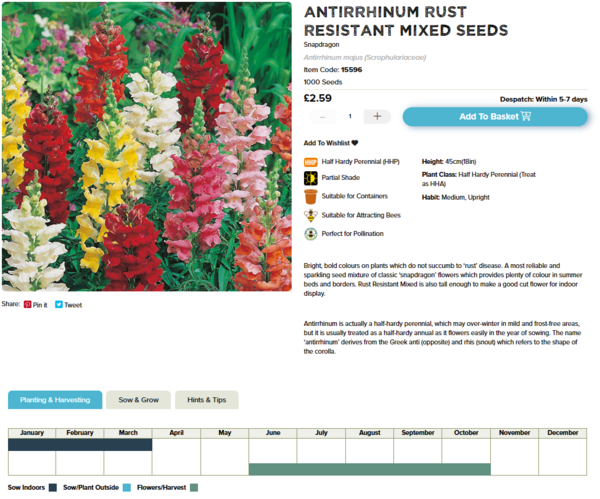Click the Perfect for Pollination badge icon
The width and height of the screenshot is (600, 499).
click(310, 233)
